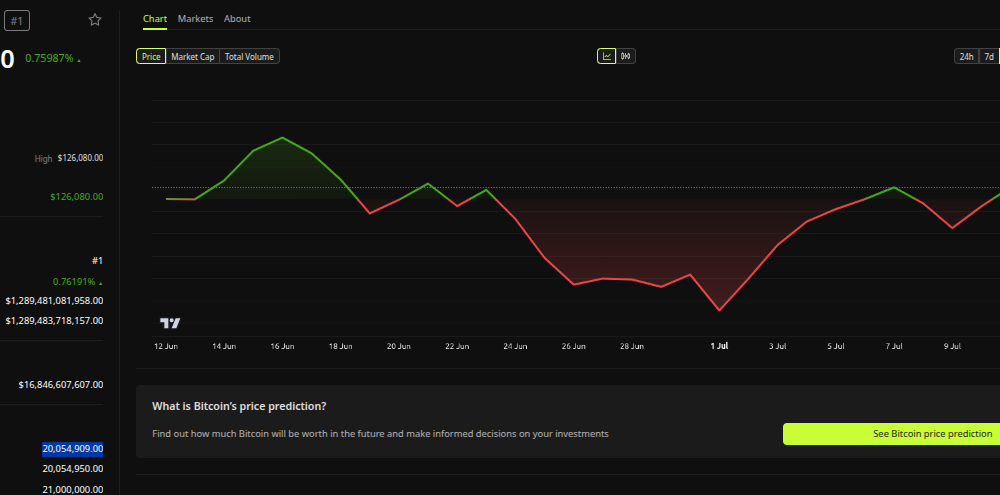Select the line chart view icon
The width and height of the screenshot is (1000, 495).
[607, 56]
